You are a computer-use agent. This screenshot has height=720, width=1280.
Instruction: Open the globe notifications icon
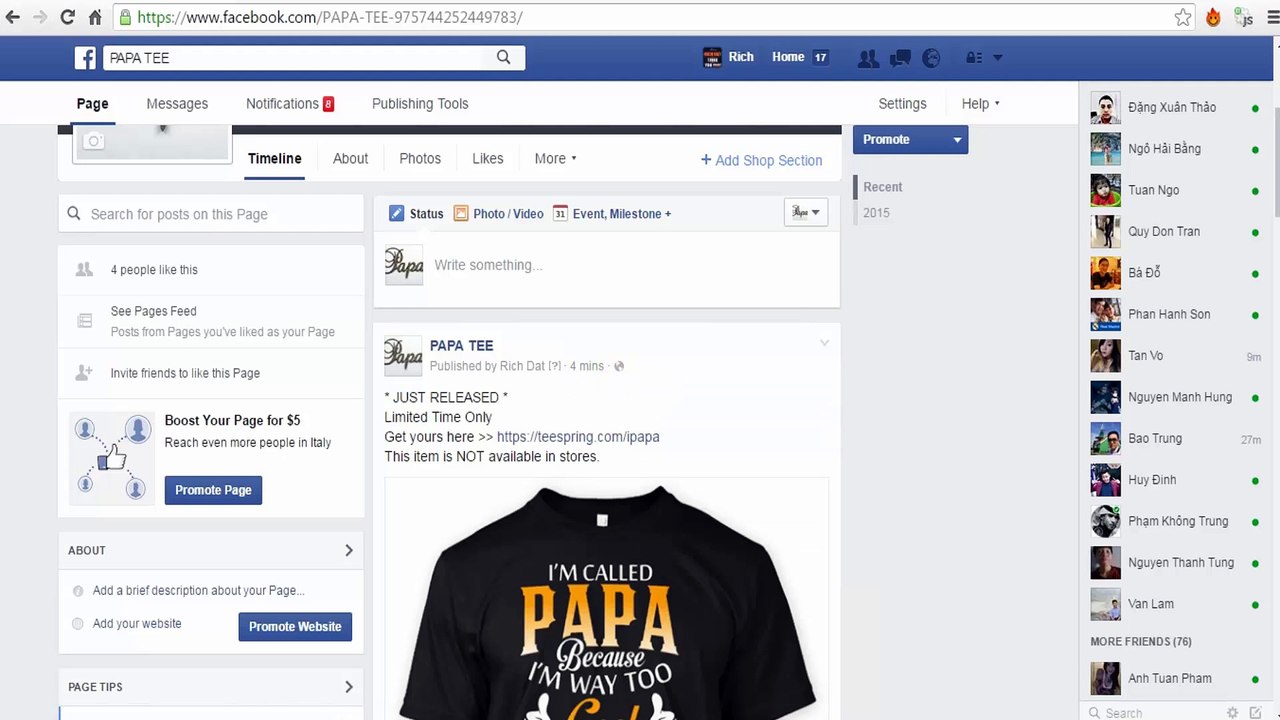pyautogui.click(x=931, y=58)
